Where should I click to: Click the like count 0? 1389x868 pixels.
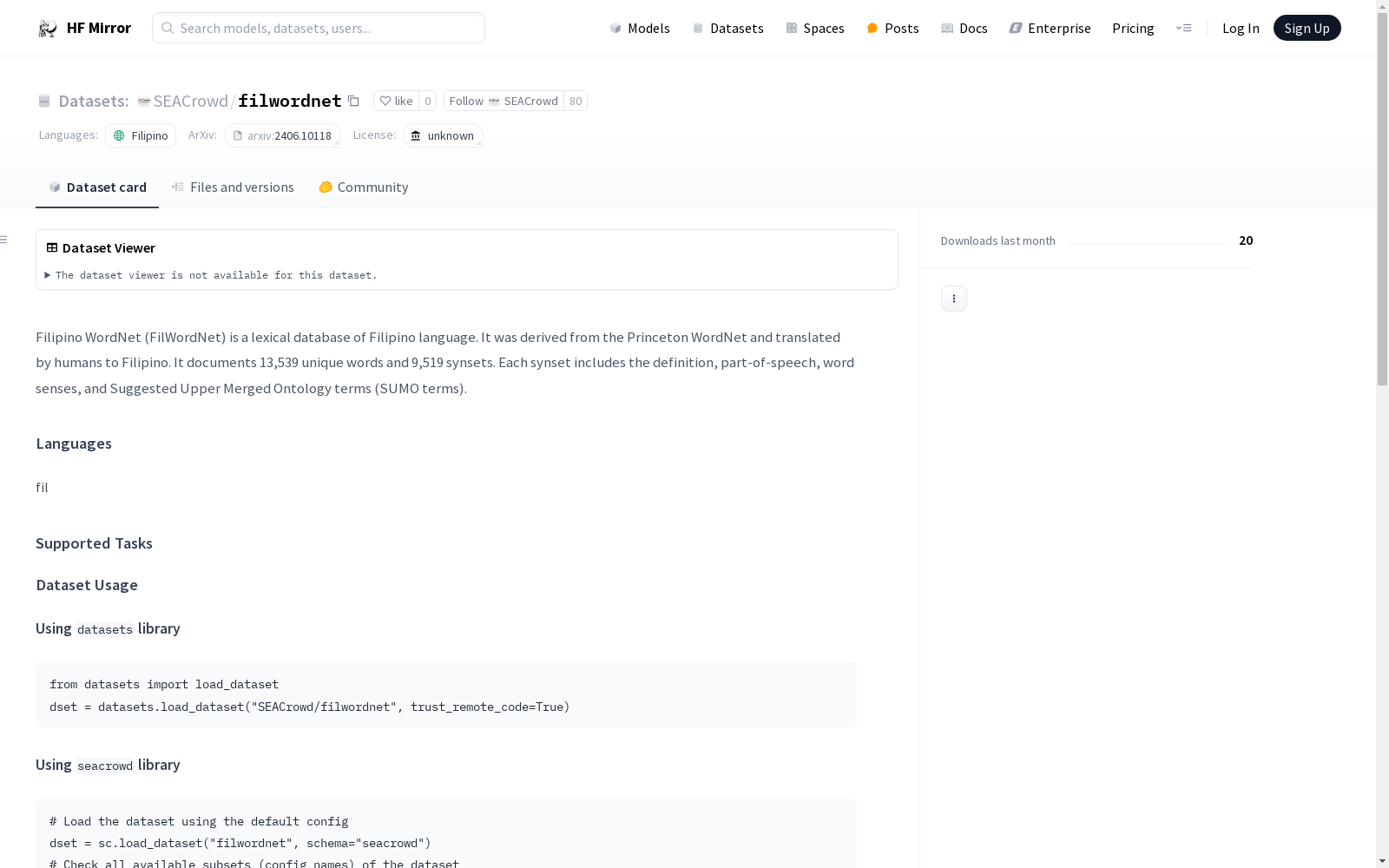pos(427,101)
